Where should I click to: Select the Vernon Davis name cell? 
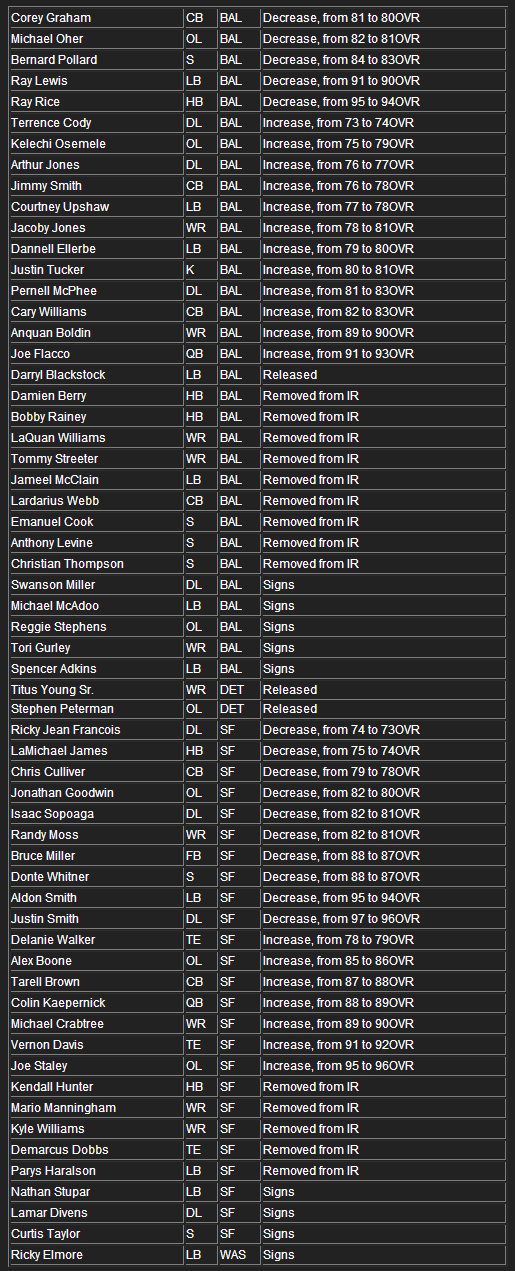95,1045
